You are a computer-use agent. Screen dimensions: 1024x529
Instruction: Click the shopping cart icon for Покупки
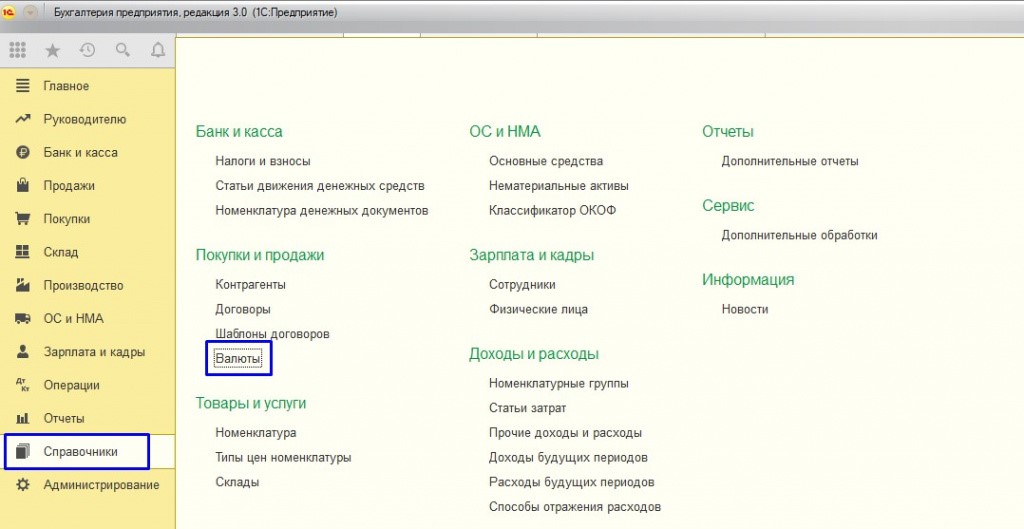23,219
